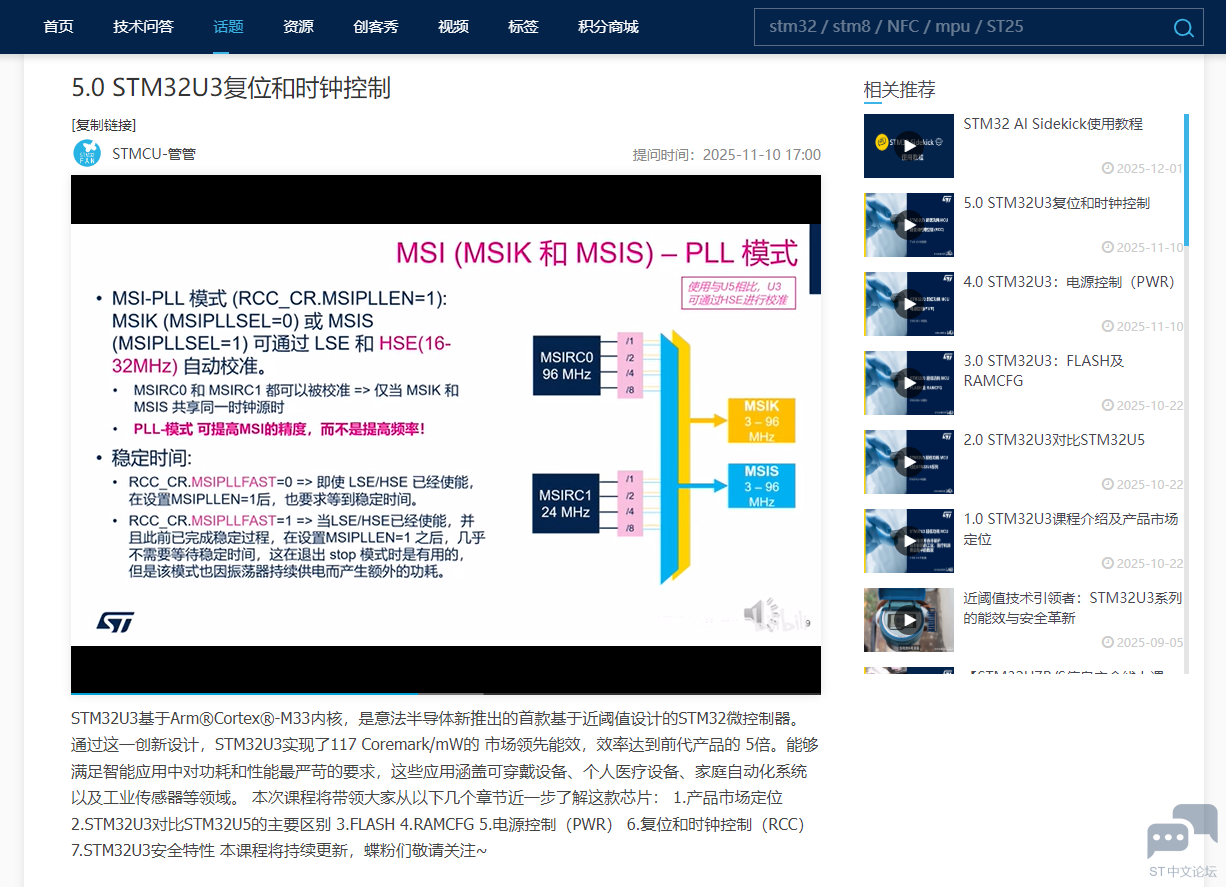Open the 积分商城 navigation item
This screenshot has height=887, width=1226.
(x=608, y=26)
